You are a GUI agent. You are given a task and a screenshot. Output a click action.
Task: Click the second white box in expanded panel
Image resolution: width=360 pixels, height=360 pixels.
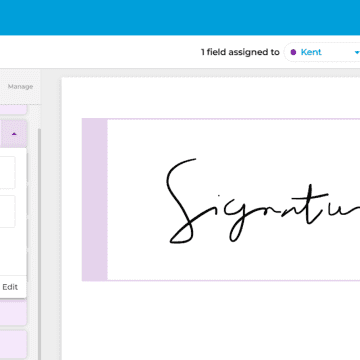7,211
